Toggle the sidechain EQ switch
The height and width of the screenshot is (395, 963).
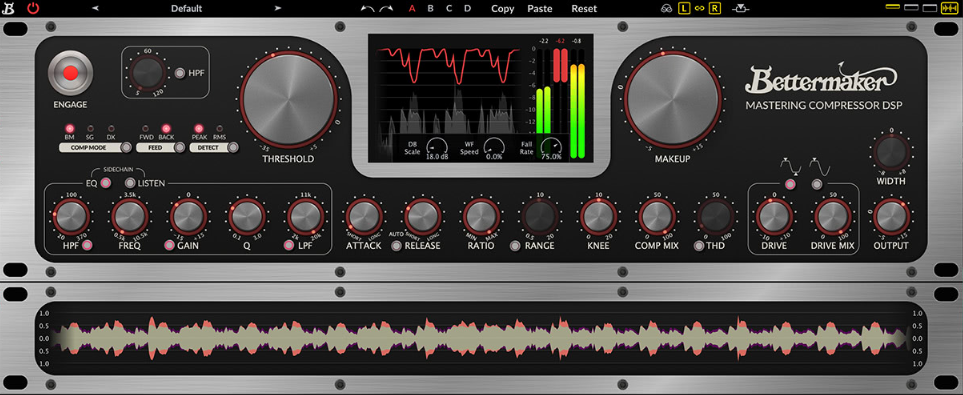coord(106,182)
